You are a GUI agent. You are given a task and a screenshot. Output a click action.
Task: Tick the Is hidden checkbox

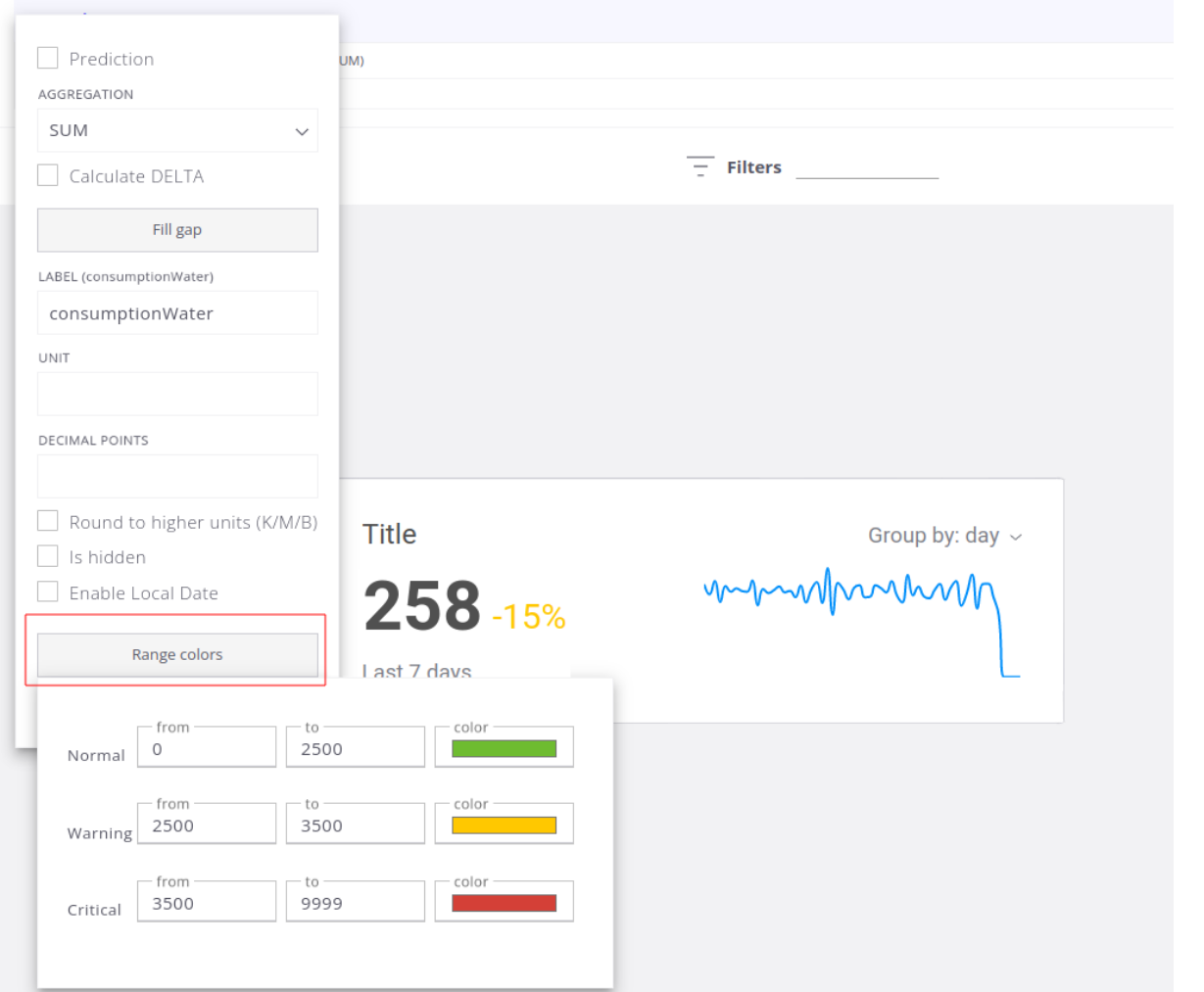pos(48,556)
